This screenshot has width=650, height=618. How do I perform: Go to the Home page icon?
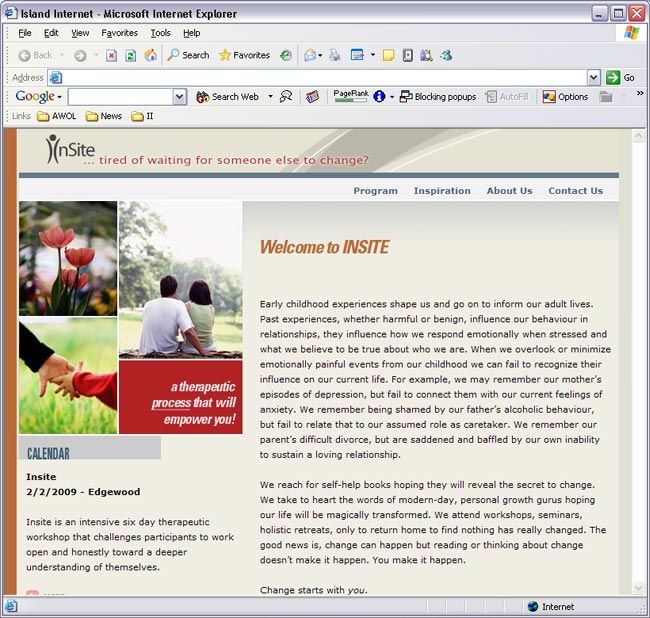pos(150,55)
